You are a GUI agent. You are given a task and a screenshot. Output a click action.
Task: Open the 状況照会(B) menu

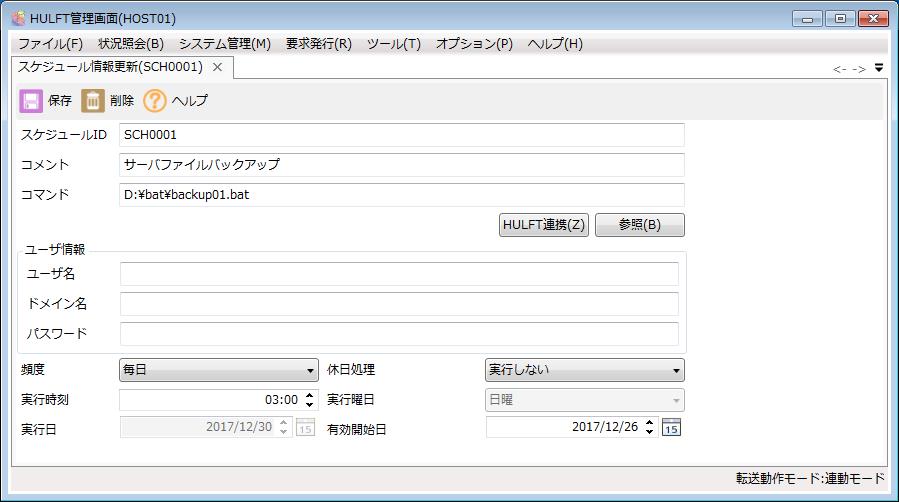point(131,44)
